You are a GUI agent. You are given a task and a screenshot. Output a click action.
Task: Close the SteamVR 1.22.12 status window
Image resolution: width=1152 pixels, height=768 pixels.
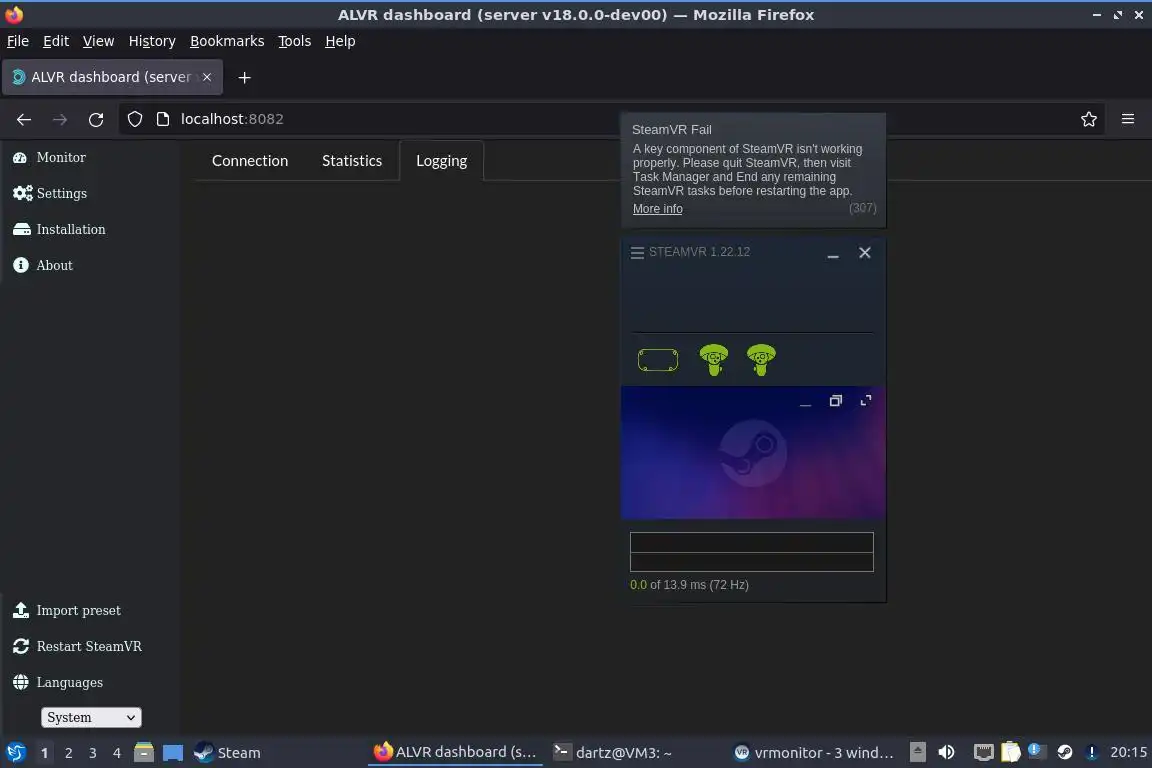(865, 253)
